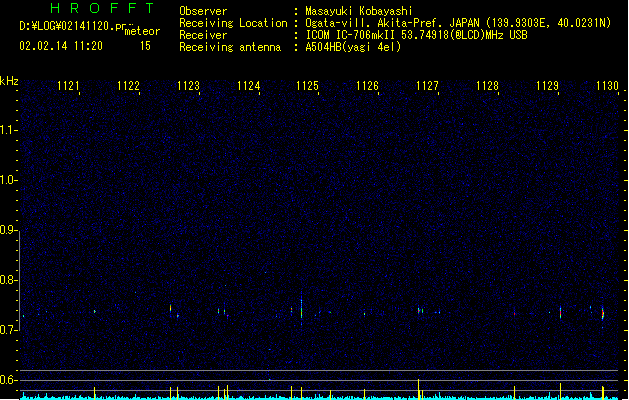Click the antenna value A504HB(yagi 4el)
This screenshot has height=400, width=629.
(x=353, y=47)
